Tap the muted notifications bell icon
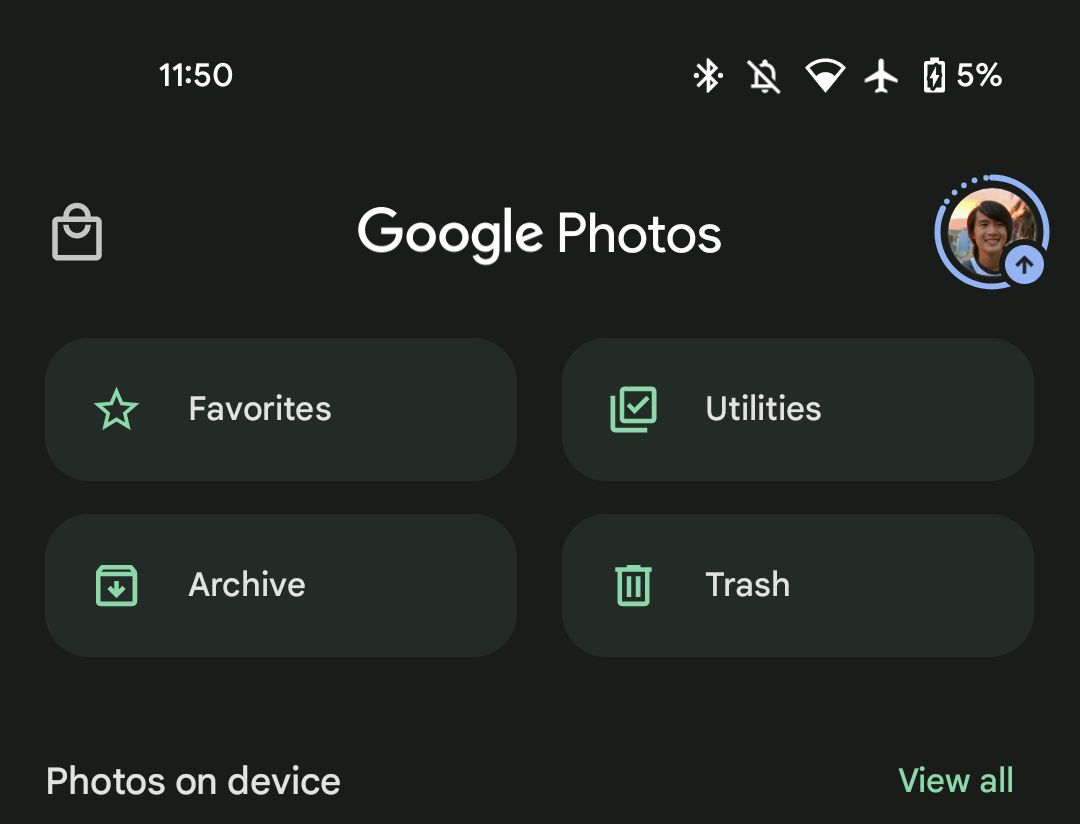Viewport: 1080px width, 824px height. (x=765, y=76)
